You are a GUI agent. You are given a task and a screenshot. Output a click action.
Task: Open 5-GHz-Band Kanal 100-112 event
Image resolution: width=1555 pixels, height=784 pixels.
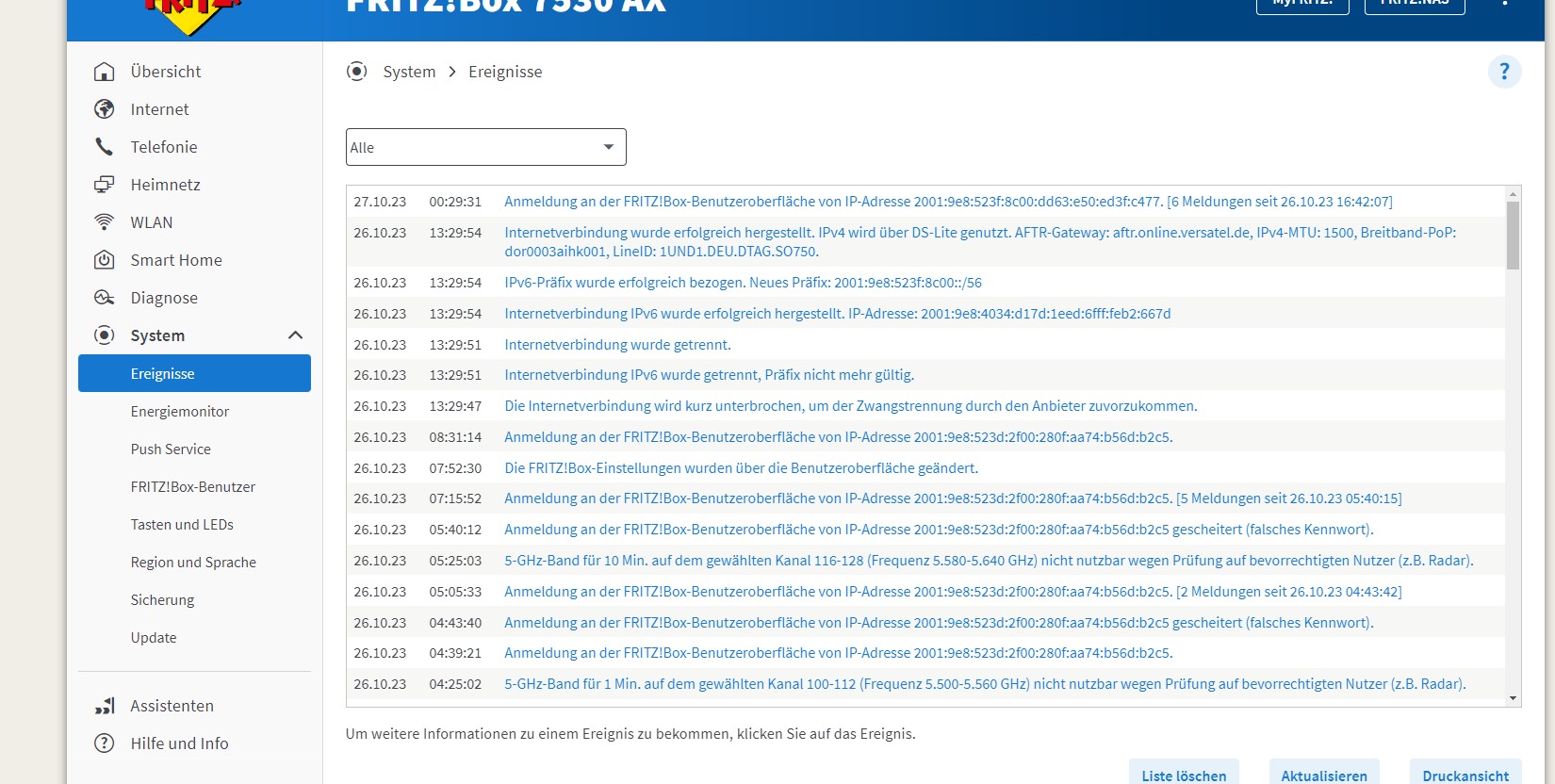pyautogui.click(x=985, y=684)
